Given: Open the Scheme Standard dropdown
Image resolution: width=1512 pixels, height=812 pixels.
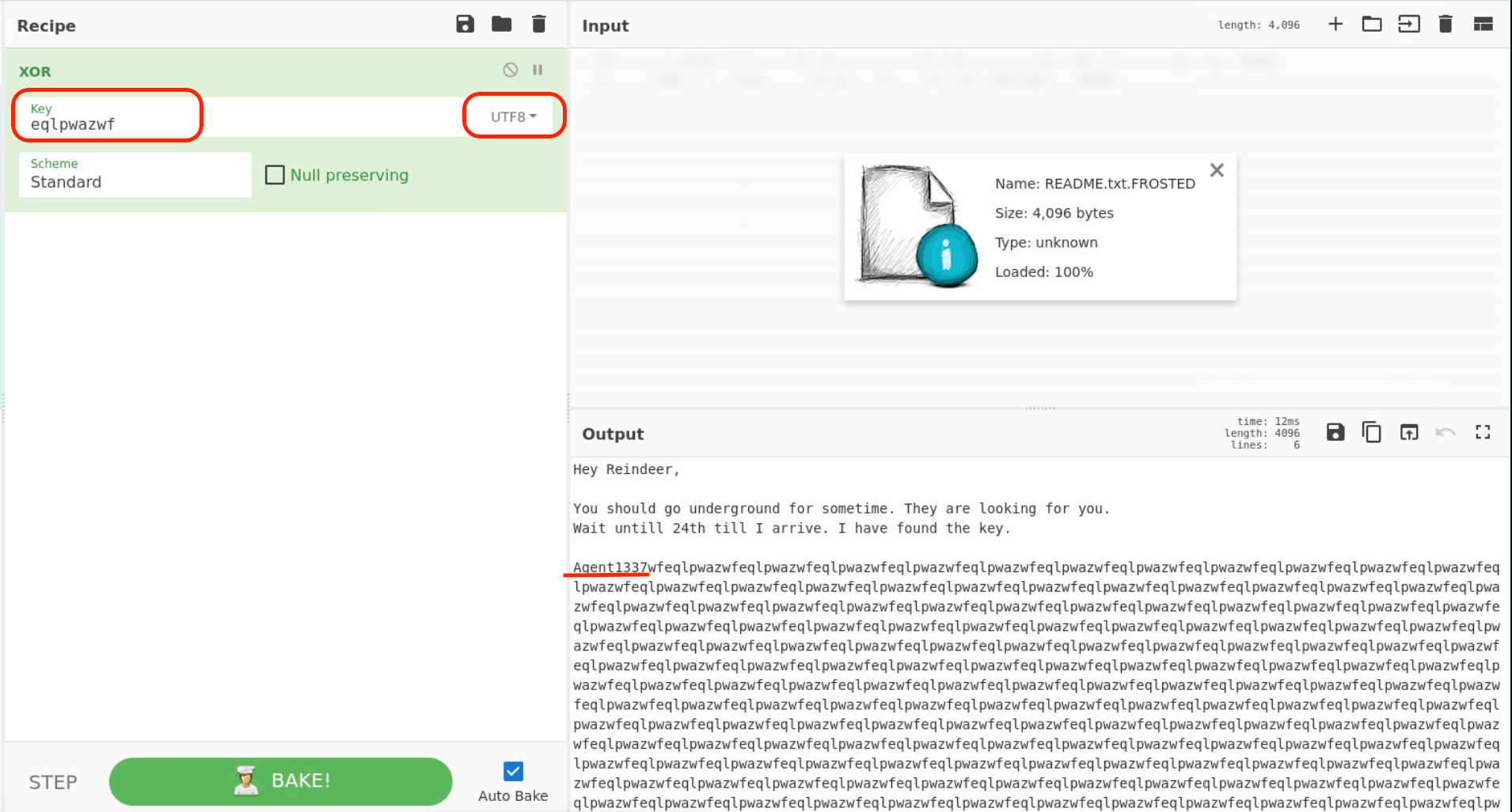Looking at the screenshot, I should point(135,175).
